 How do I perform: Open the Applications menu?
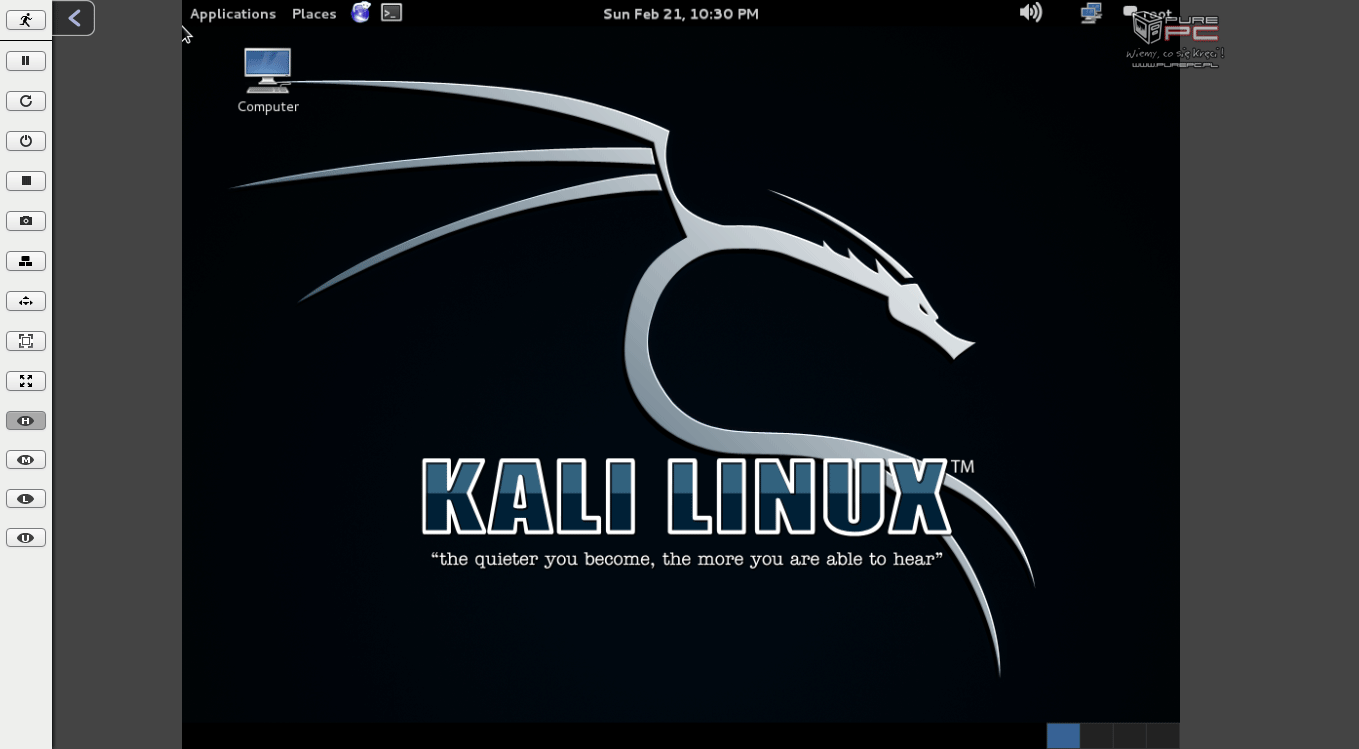(x=233, y=13)
